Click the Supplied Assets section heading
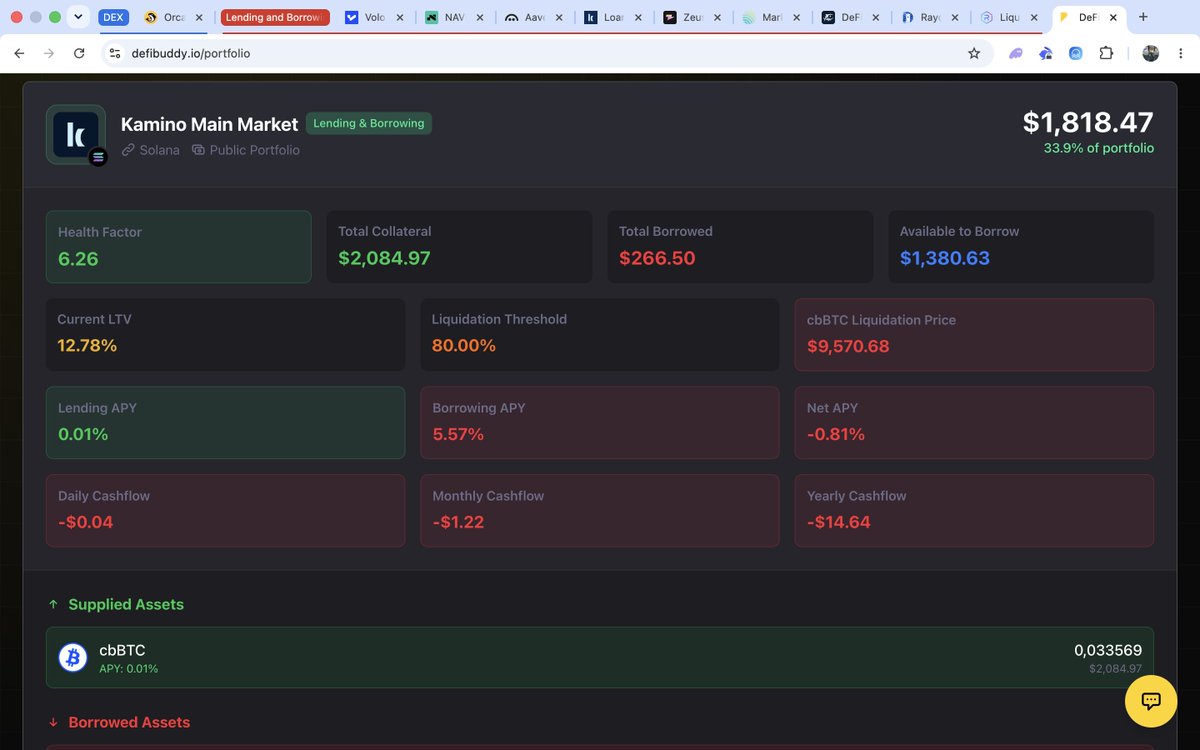The height and width of the screenshot is (750, 1200). (x=126, y=604)
